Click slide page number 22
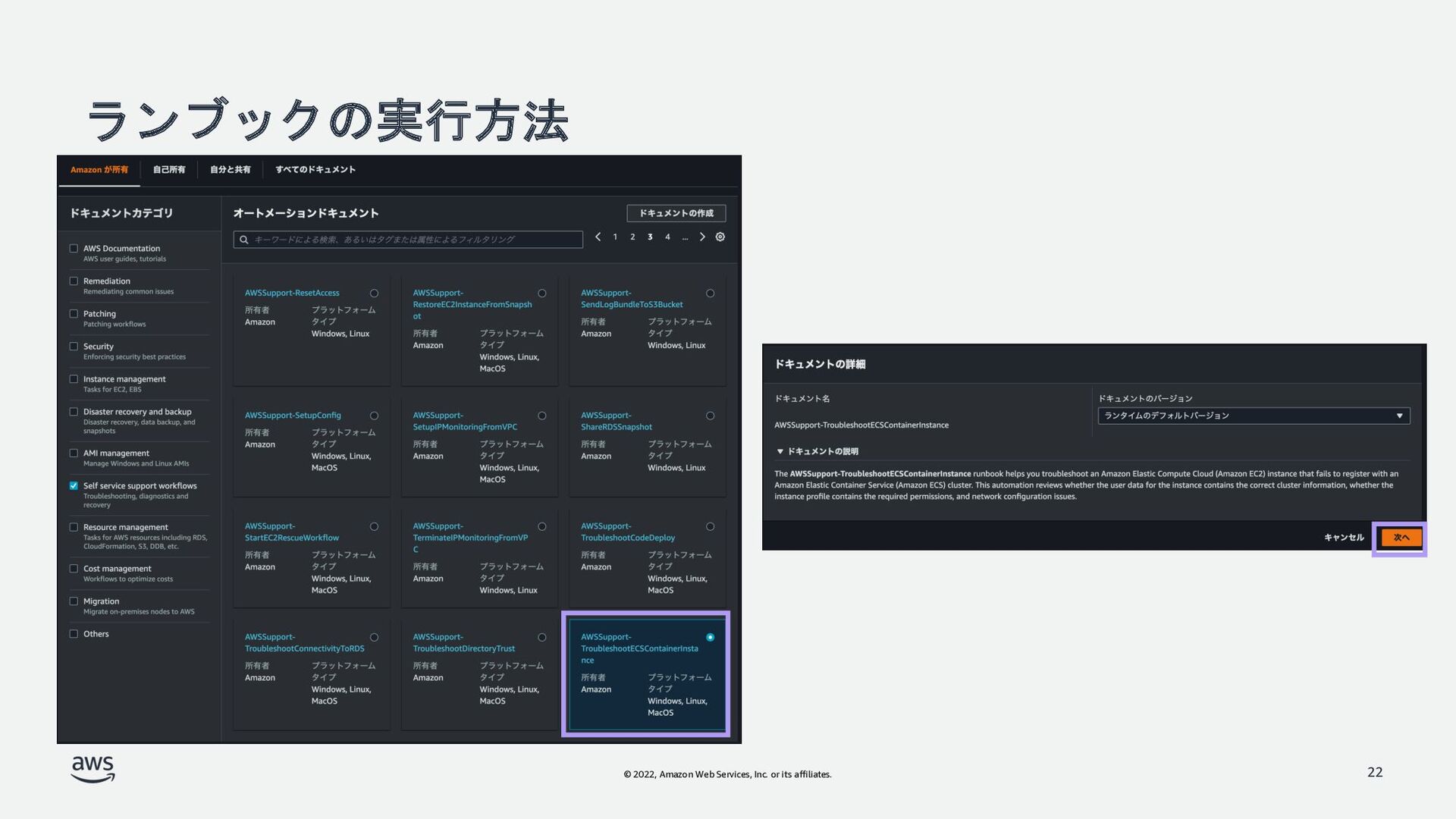Viewport: 1456px width, 819px height. click(x=1375, y=772)
